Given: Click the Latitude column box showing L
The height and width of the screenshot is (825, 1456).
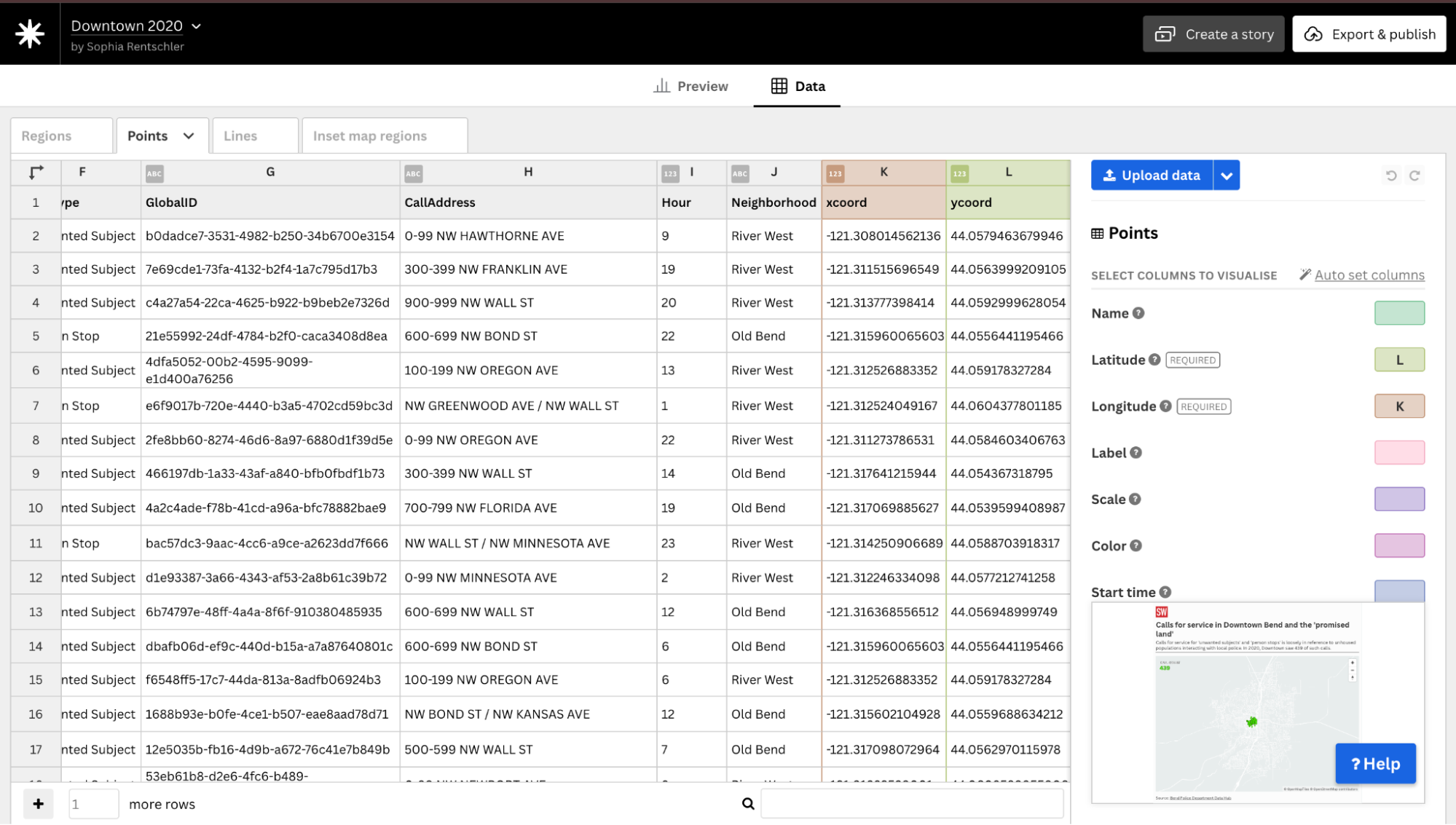Looking at the screenshot, I should tap(1399, 360).
